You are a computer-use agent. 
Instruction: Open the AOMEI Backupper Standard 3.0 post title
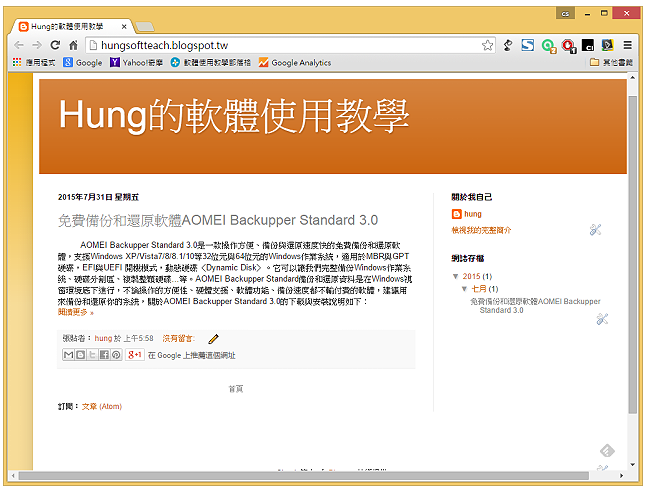coord(218,220)
